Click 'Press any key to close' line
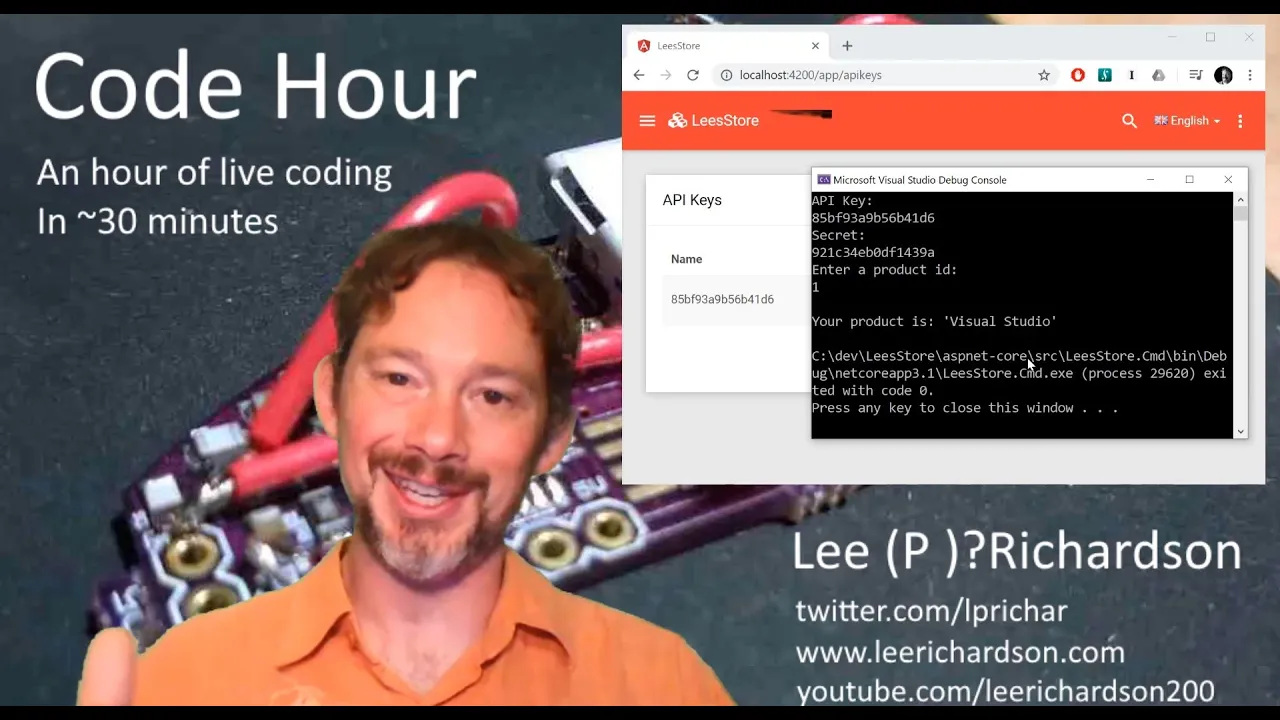The height and width of the screenshot is (720, 1280). click(x=965, y=408)
